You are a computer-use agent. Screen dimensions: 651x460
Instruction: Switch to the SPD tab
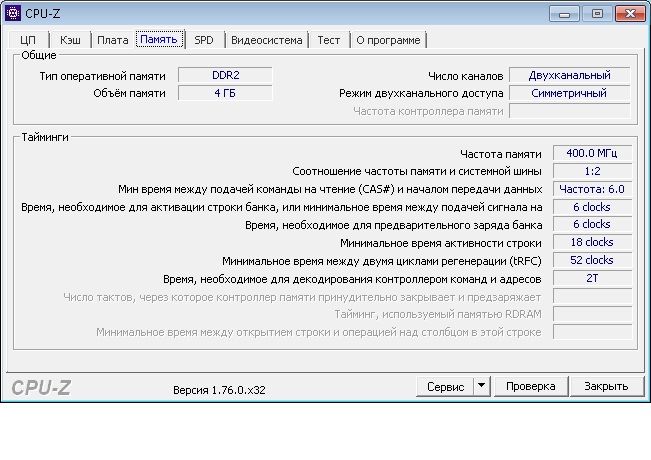point(203,40)
